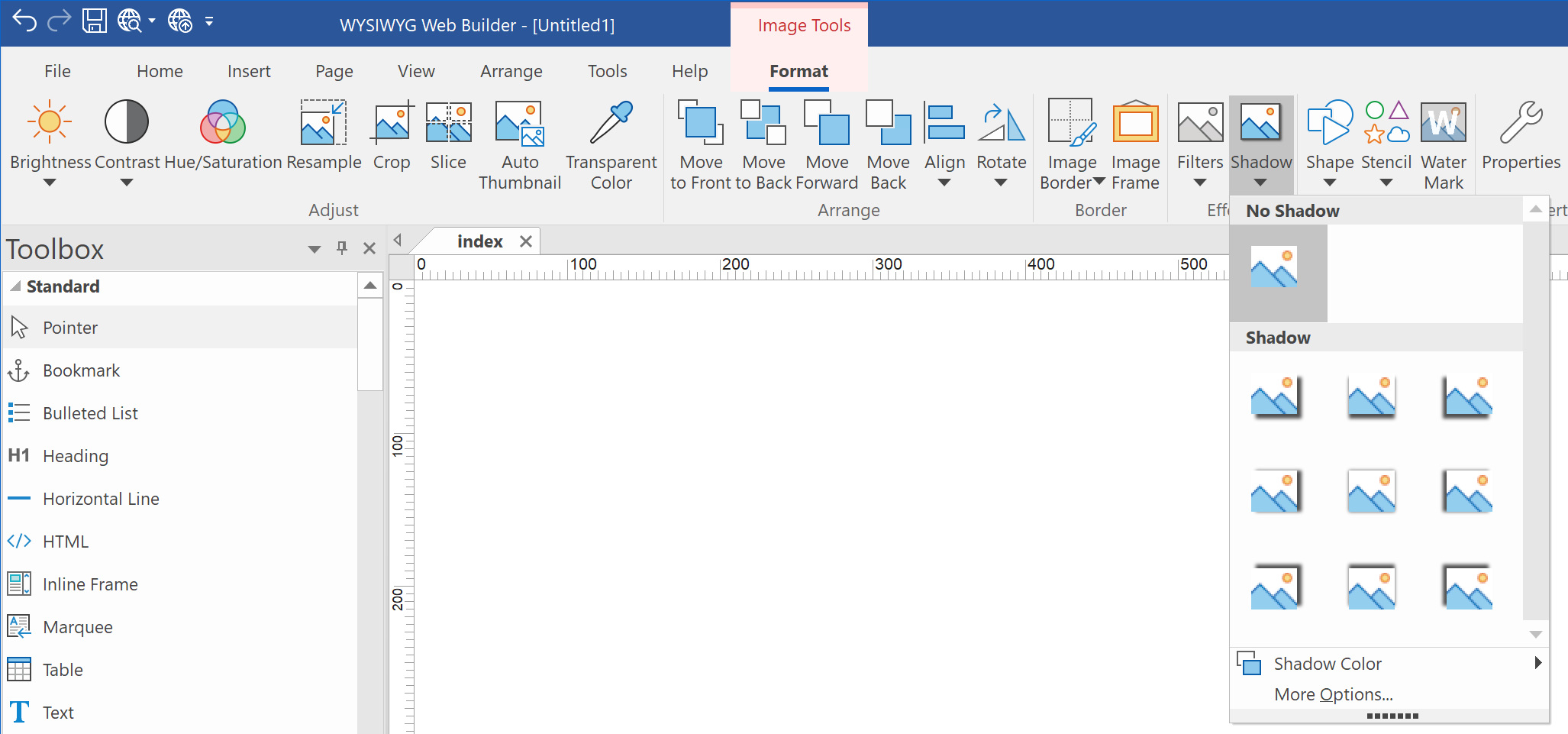
Task: Click More Options in the shadow menu
Action: pyautogui.click(x=1333, y=694)
